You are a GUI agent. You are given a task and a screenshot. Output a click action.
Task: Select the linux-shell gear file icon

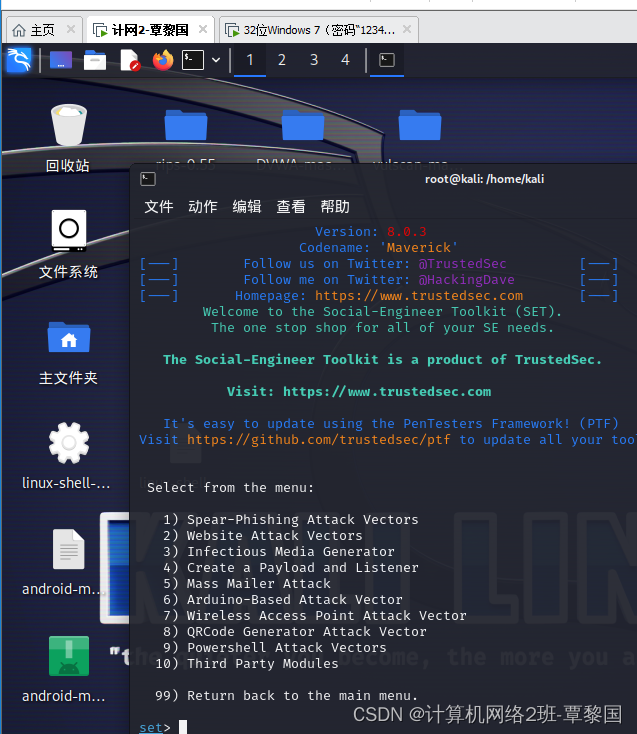(68, 456)
